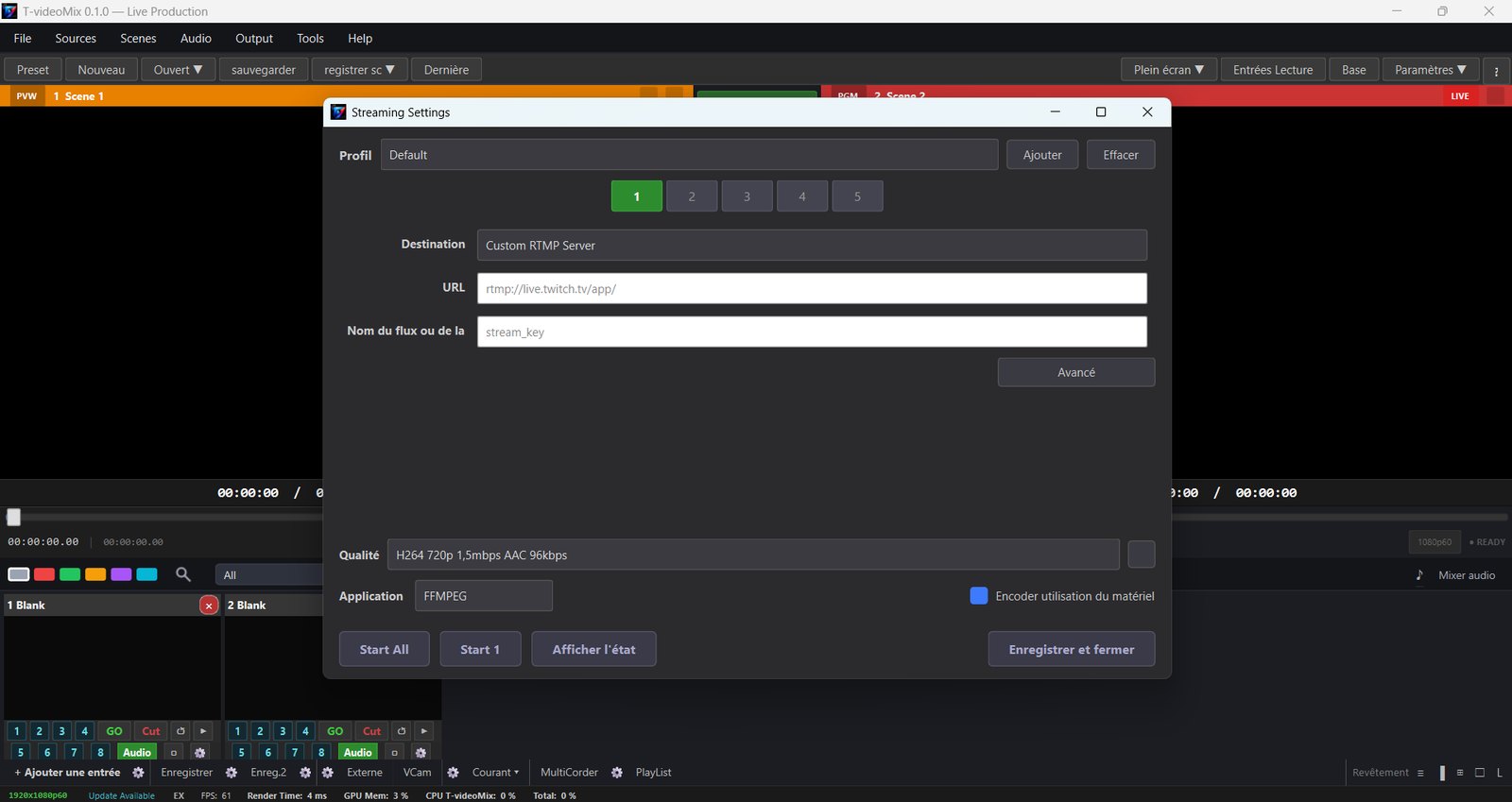Click the Start All button
Viewport: 1512px width, 802px height.
coord(385,649)
